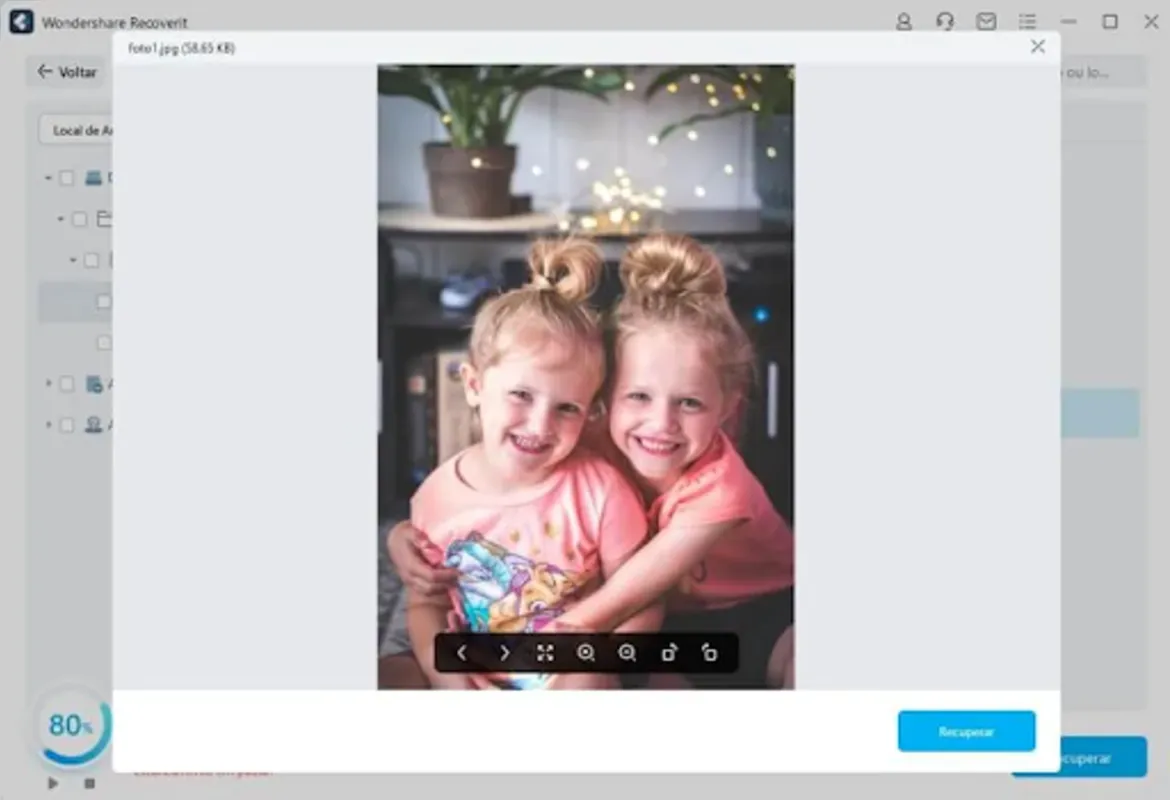Tick the checkbox beside the folder icon
This screenshot has height=800, width=1170.
(79, 219)
